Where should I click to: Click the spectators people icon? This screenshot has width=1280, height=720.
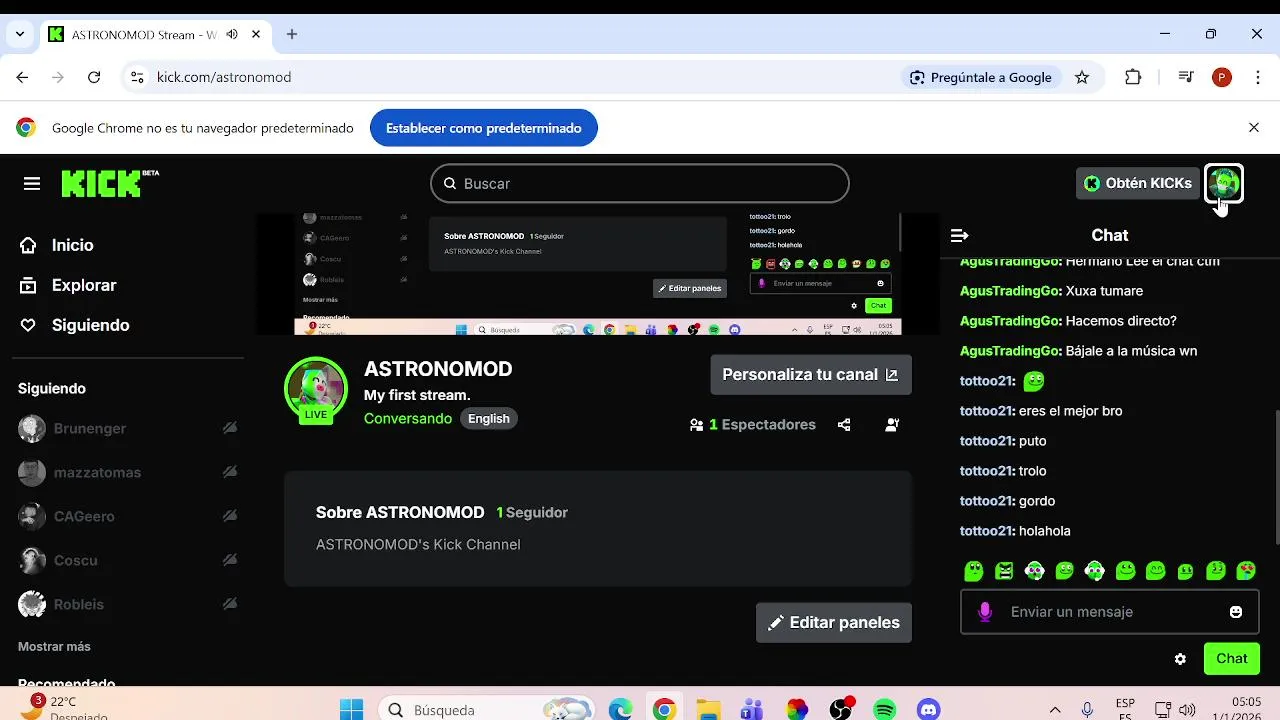pos(696,425)
